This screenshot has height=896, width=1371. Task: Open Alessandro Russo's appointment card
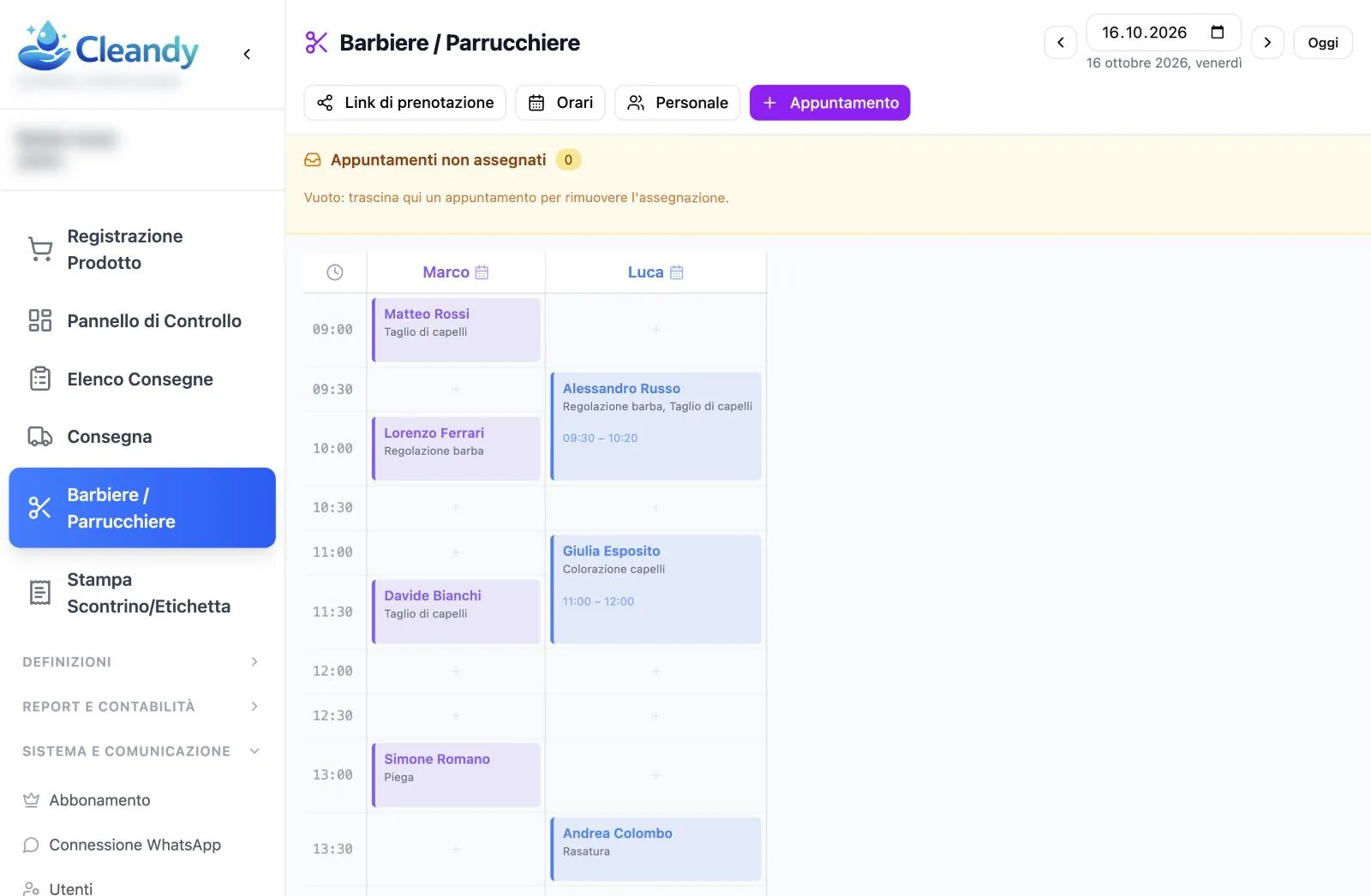tap(656, 426)
